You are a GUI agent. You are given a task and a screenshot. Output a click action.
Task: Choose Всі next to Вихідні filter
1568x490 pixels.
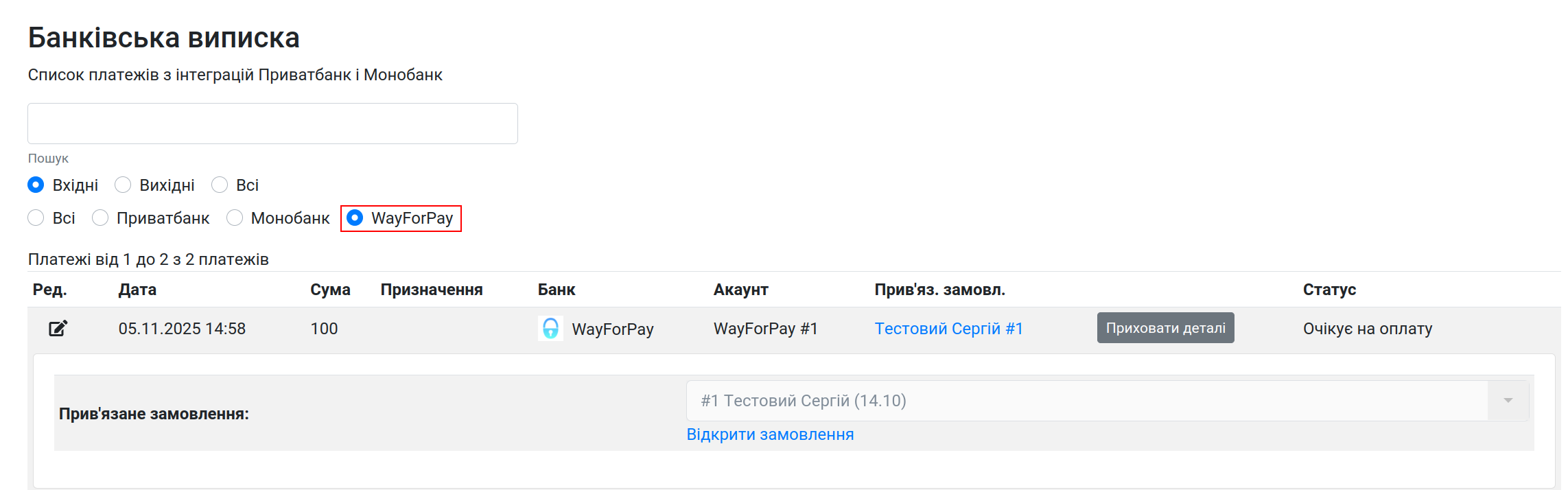click(220, 185)
